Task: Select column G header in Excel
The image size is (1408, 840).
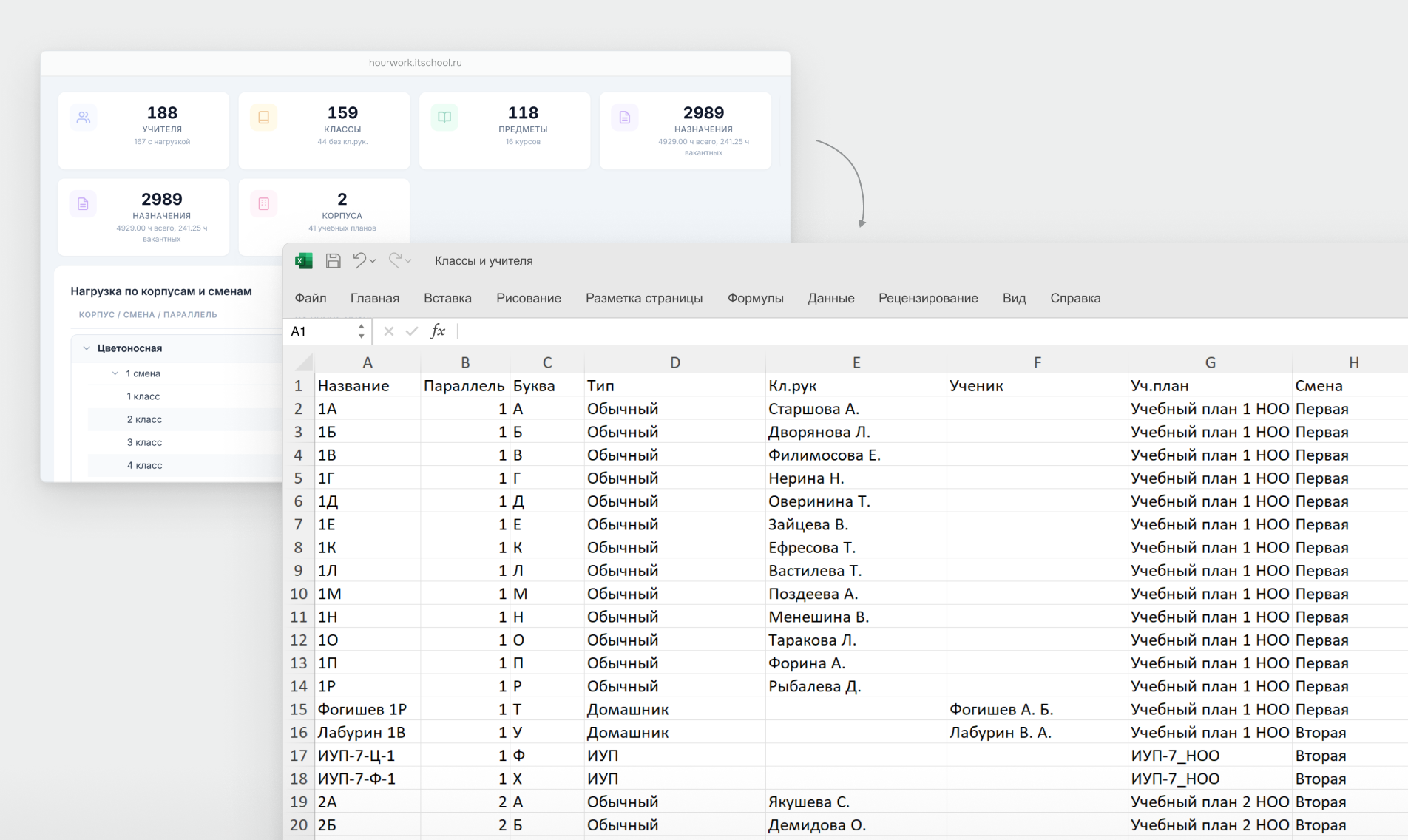Action: click(x=1210, y=362)
